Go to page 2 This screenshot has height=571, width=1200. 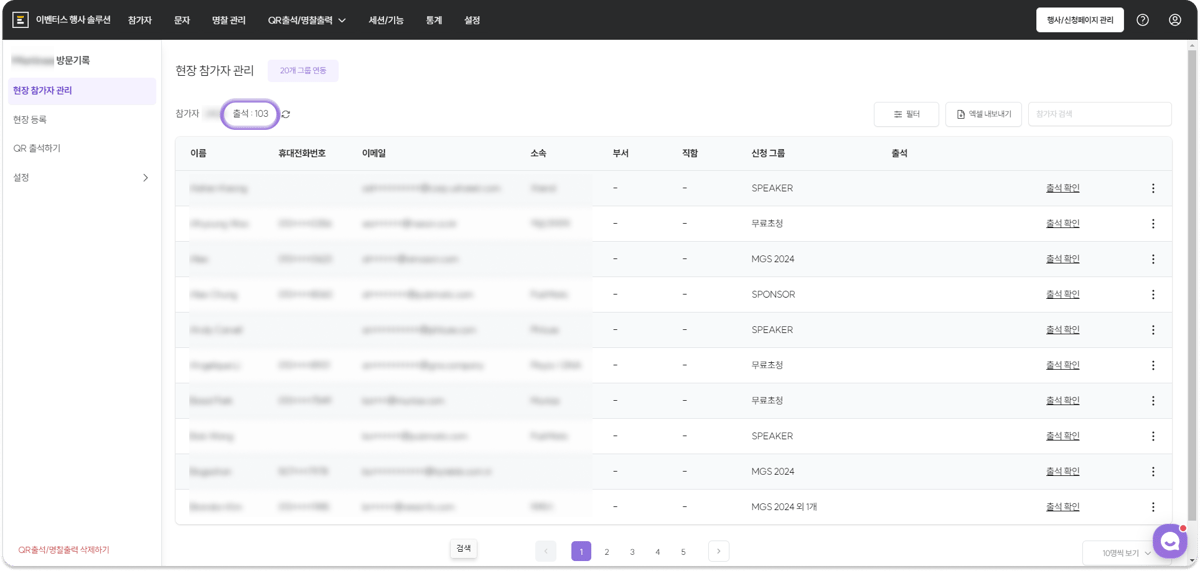point(606,551)
